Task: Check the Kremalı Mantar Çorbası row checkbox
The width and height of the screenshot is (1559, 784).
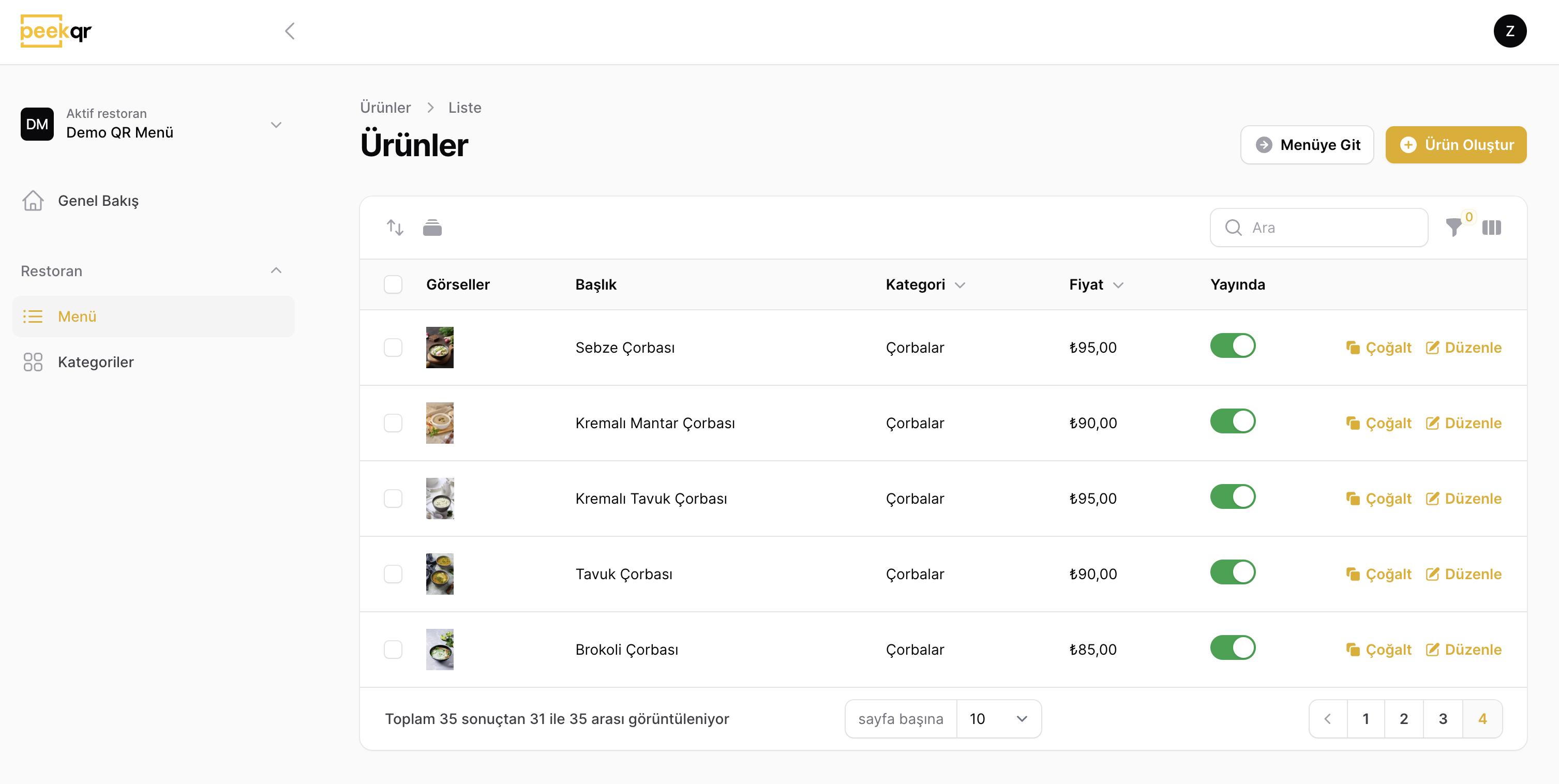Action: [x=393, y=423]
